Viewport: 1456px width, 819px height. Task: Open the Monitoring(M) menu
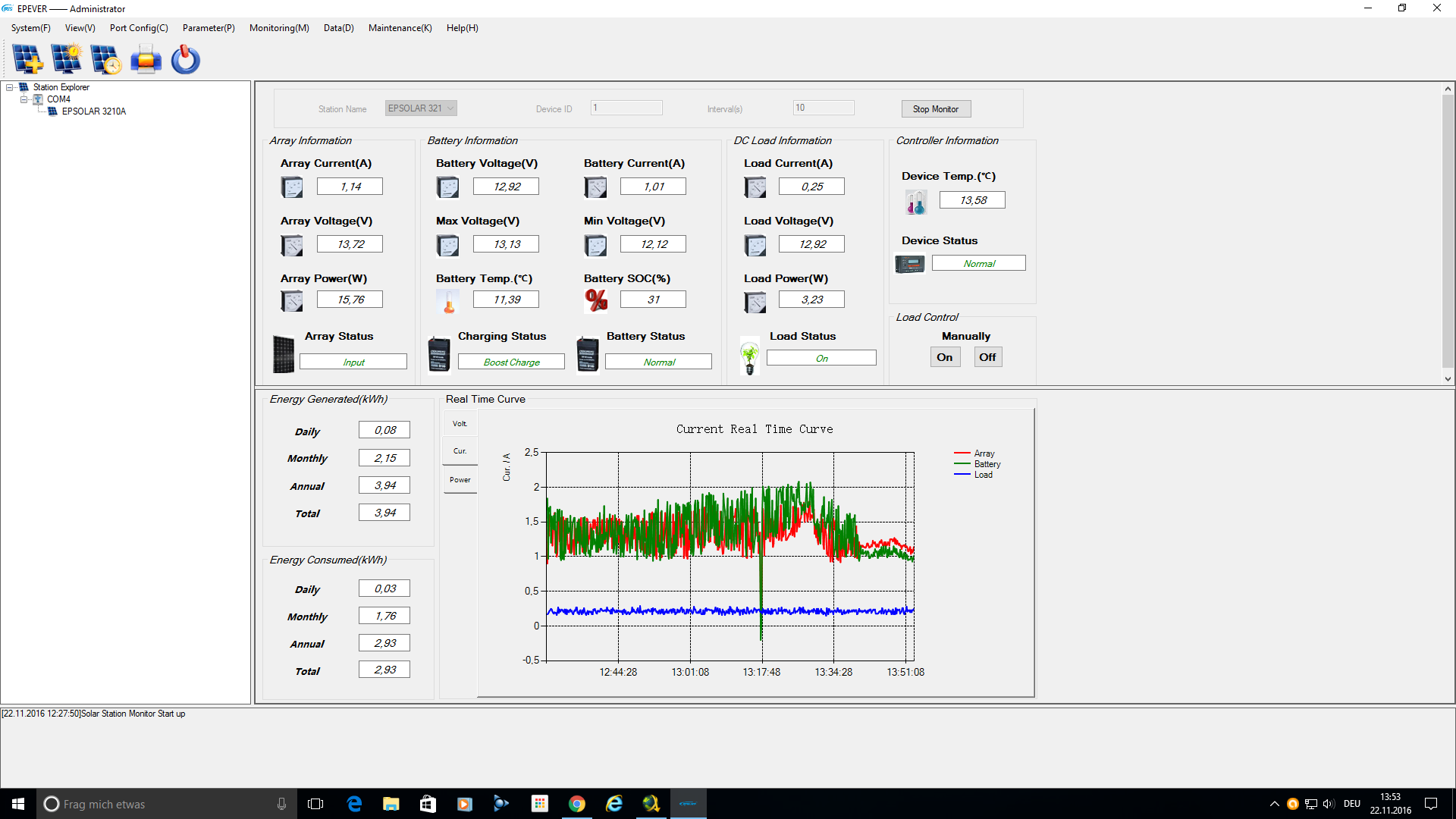[x=279, y=28]
